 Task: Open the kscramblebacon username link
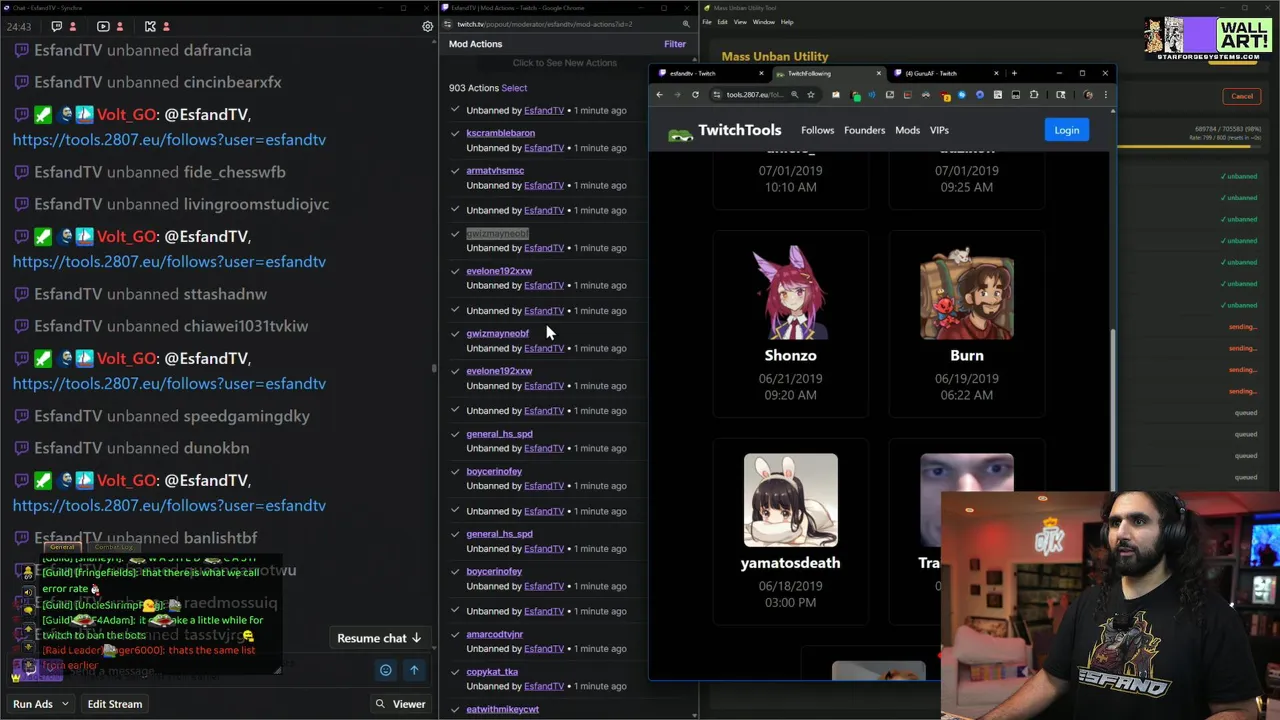point(500,133)
